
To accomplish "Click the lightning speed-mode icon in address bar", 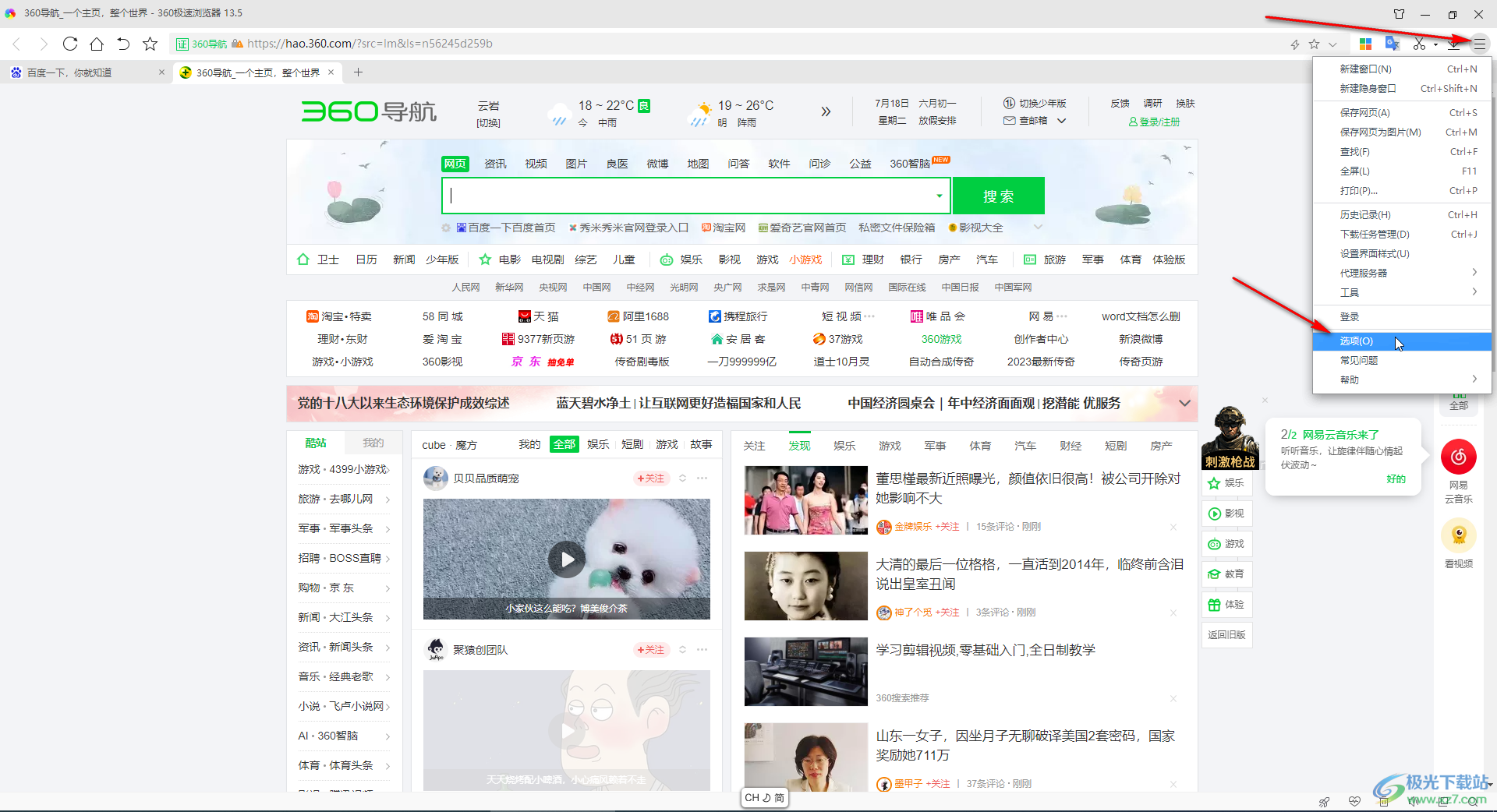I will (1295, 44).
